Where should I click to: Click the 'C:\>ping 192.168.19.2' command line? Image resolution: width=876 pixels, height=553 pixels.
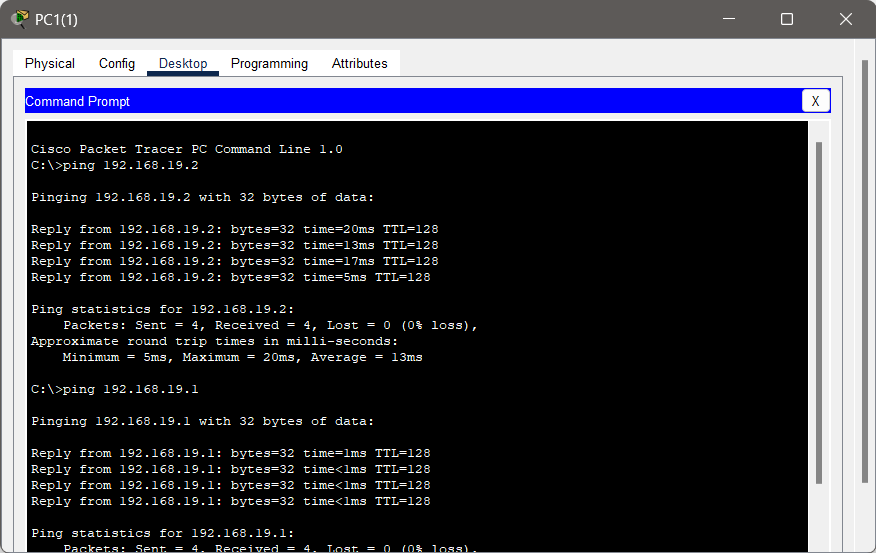115,165
